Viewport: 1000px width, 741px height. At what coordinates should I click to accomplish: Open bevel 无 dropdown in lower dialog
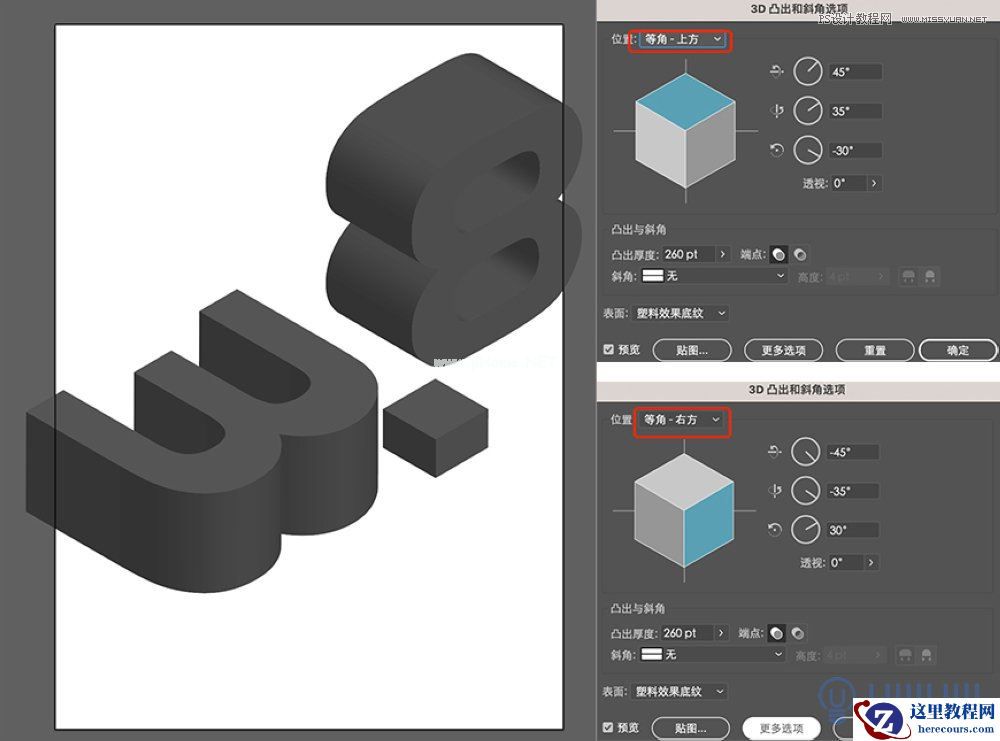tap(712, 654)
